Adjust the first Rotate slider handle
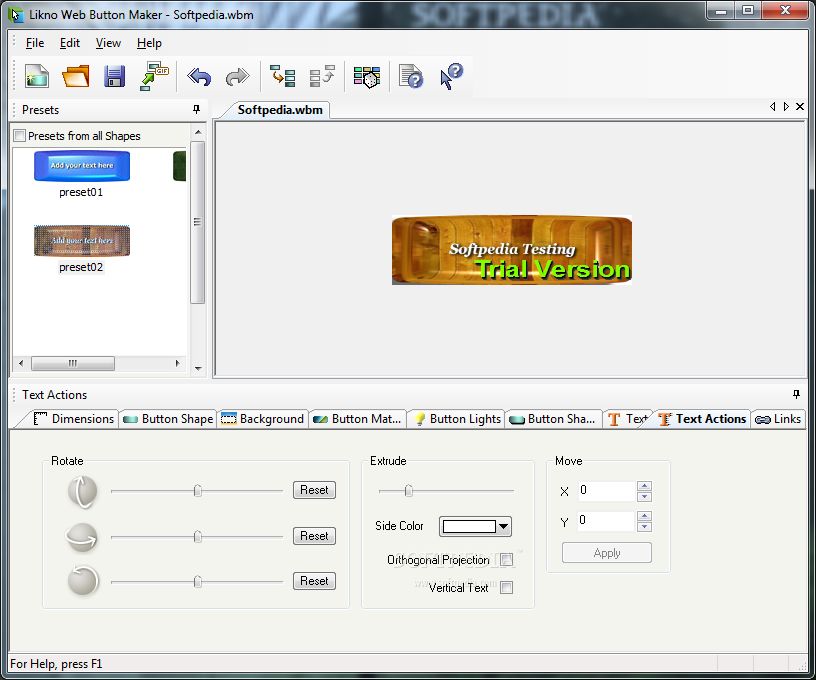Viewport: 816px width, 680px height. point(198,491)
